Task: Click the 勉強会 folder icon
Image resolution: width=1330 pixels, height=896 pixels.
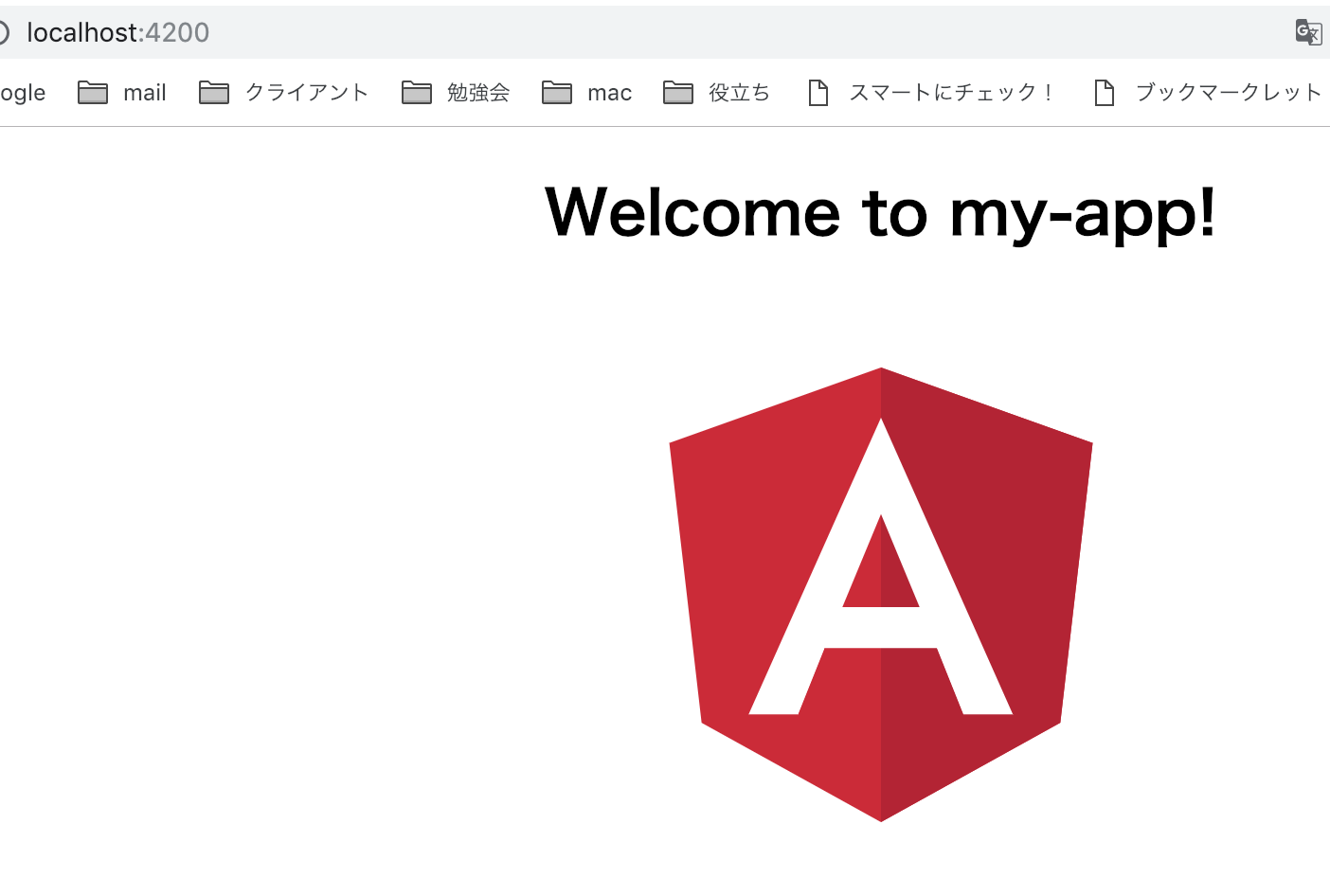Action: (417, 93)
